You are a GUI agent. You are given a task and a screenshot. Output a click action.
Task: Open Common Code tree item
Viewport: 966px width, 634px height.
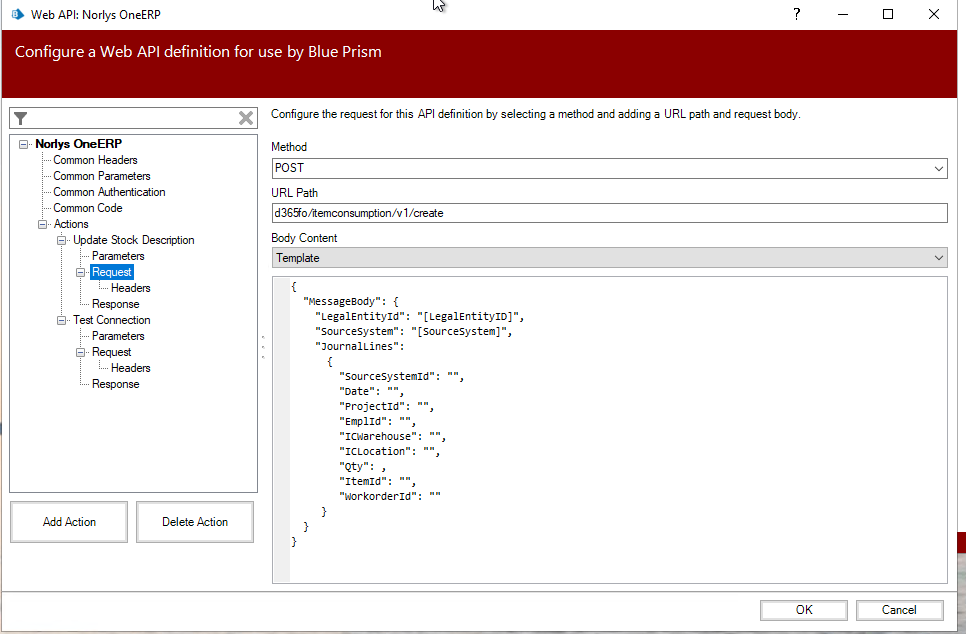[88, 208]
